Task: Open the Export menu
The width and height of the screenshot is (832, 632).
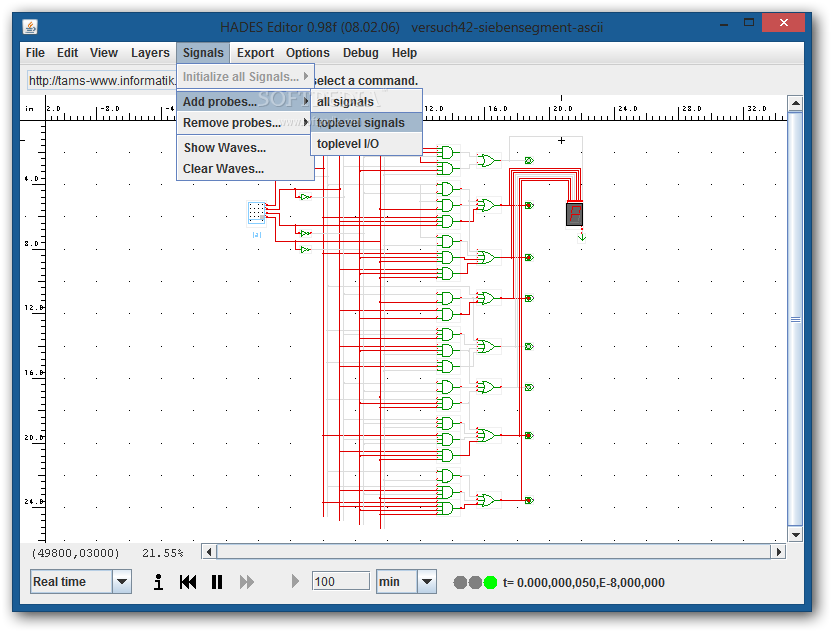Action: tap(255, 53)
